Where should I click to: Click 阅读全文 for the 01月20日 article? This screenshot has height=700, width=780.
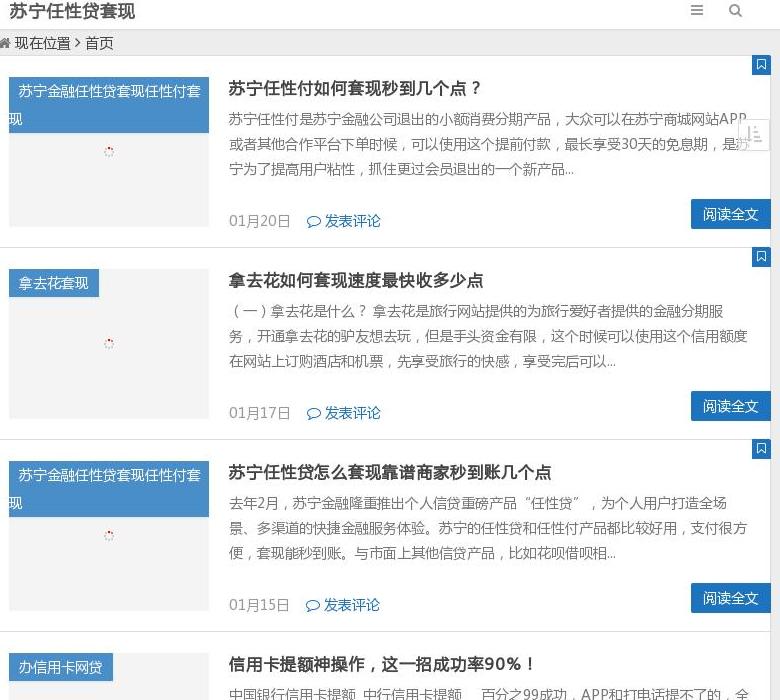coord(730,214)
